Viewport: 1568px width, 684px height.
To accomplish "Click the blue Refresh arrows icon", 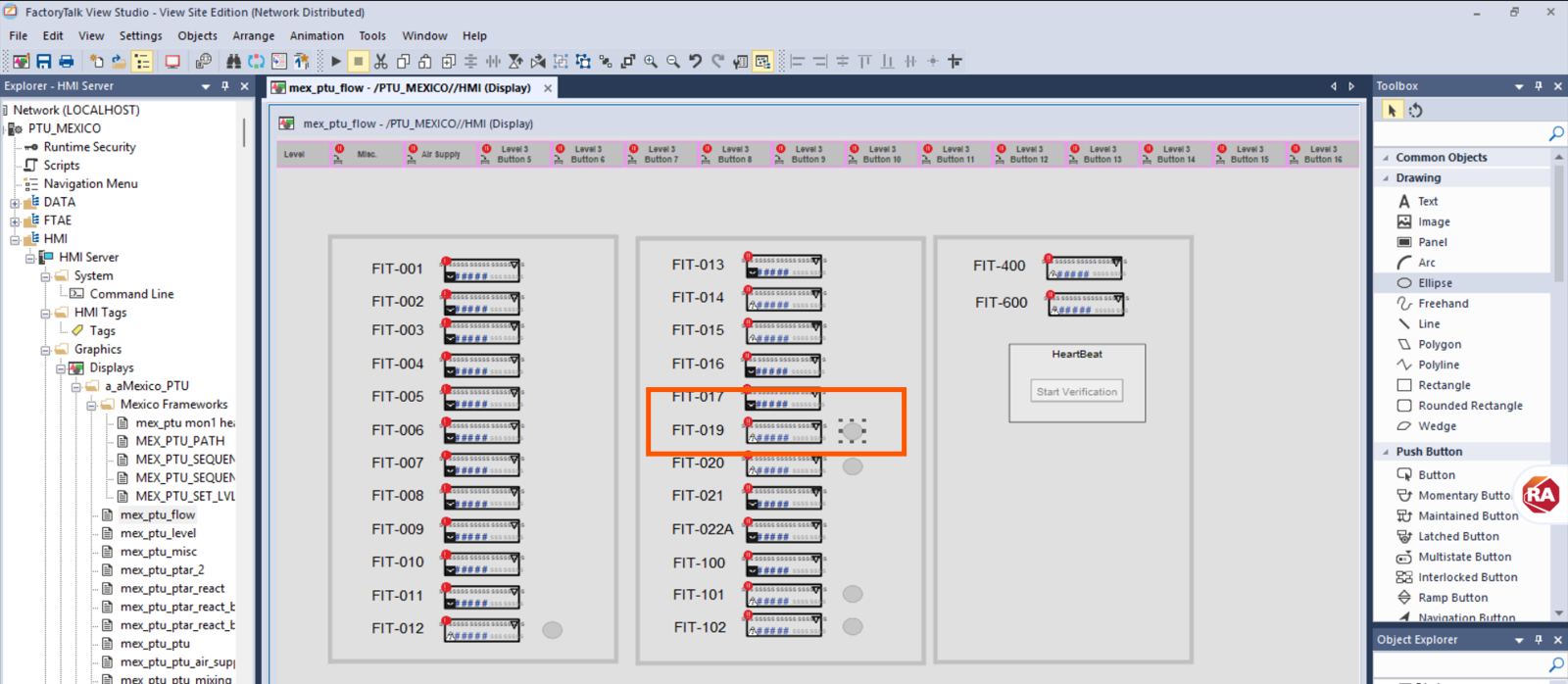I will [x=256, y=62].
